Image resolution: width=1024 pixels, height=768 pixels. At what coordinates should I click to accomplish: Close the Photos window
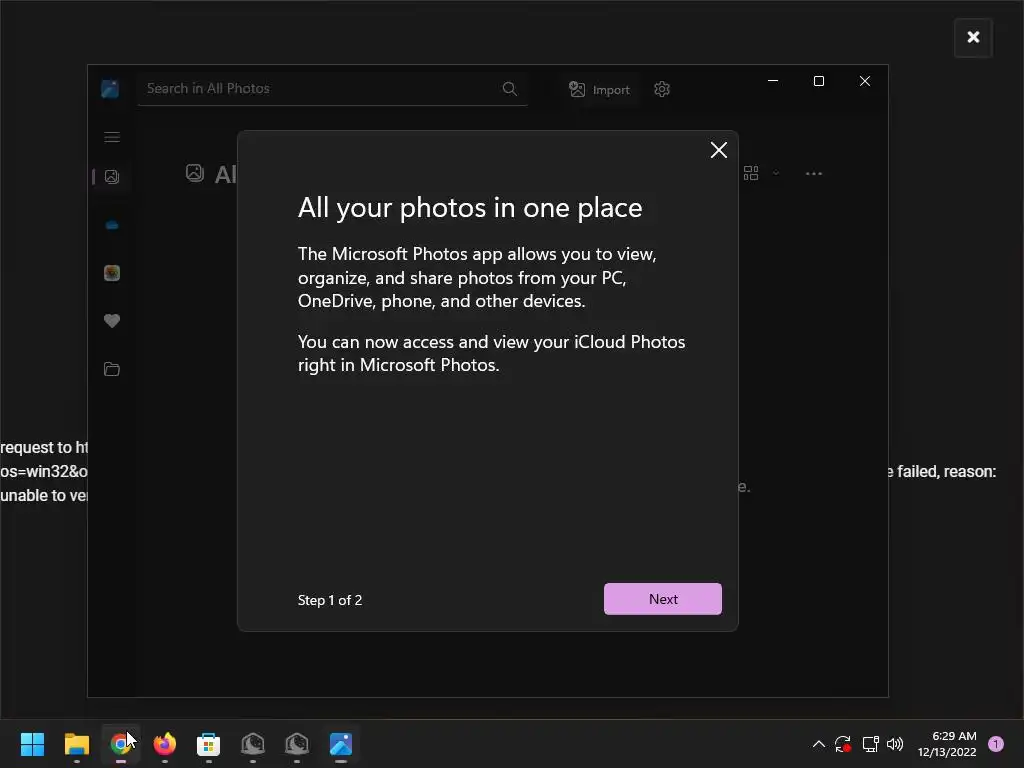tap(865, 81)
